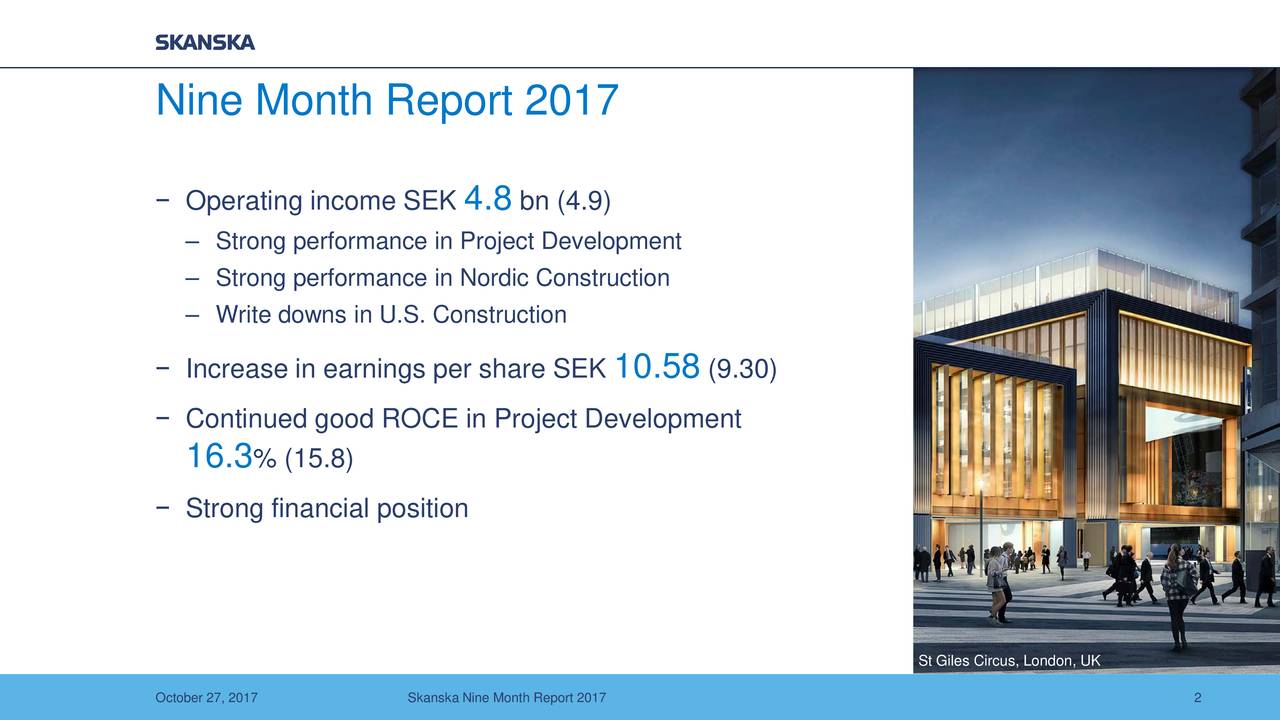Image resolution: width=1280 pixels, height=720 pixels.
Task: Click the 'Strong financial position' bullet
Action: point(312,509)
